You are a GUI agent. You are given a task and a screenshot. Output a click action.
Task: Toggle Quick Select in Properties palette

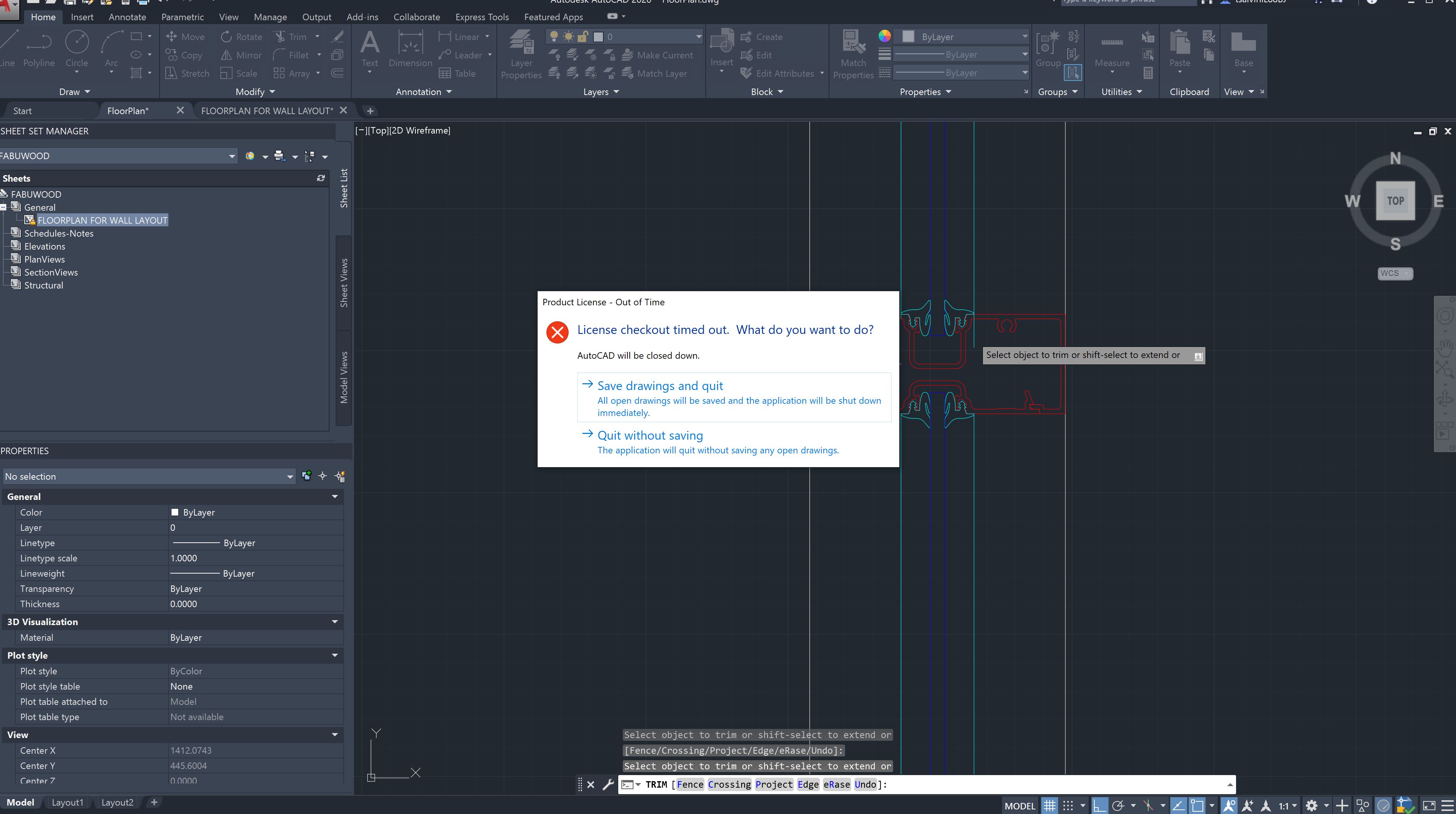pyautogui.click(x=340, y=476)
